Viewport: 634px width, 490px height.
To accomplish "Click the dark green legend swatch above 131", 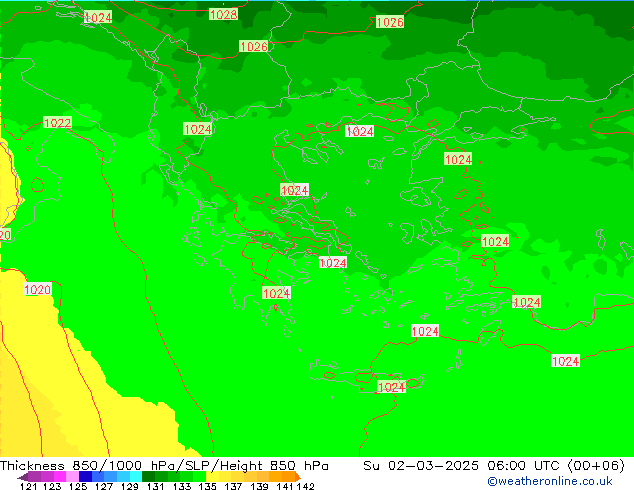I will point(148,476).
